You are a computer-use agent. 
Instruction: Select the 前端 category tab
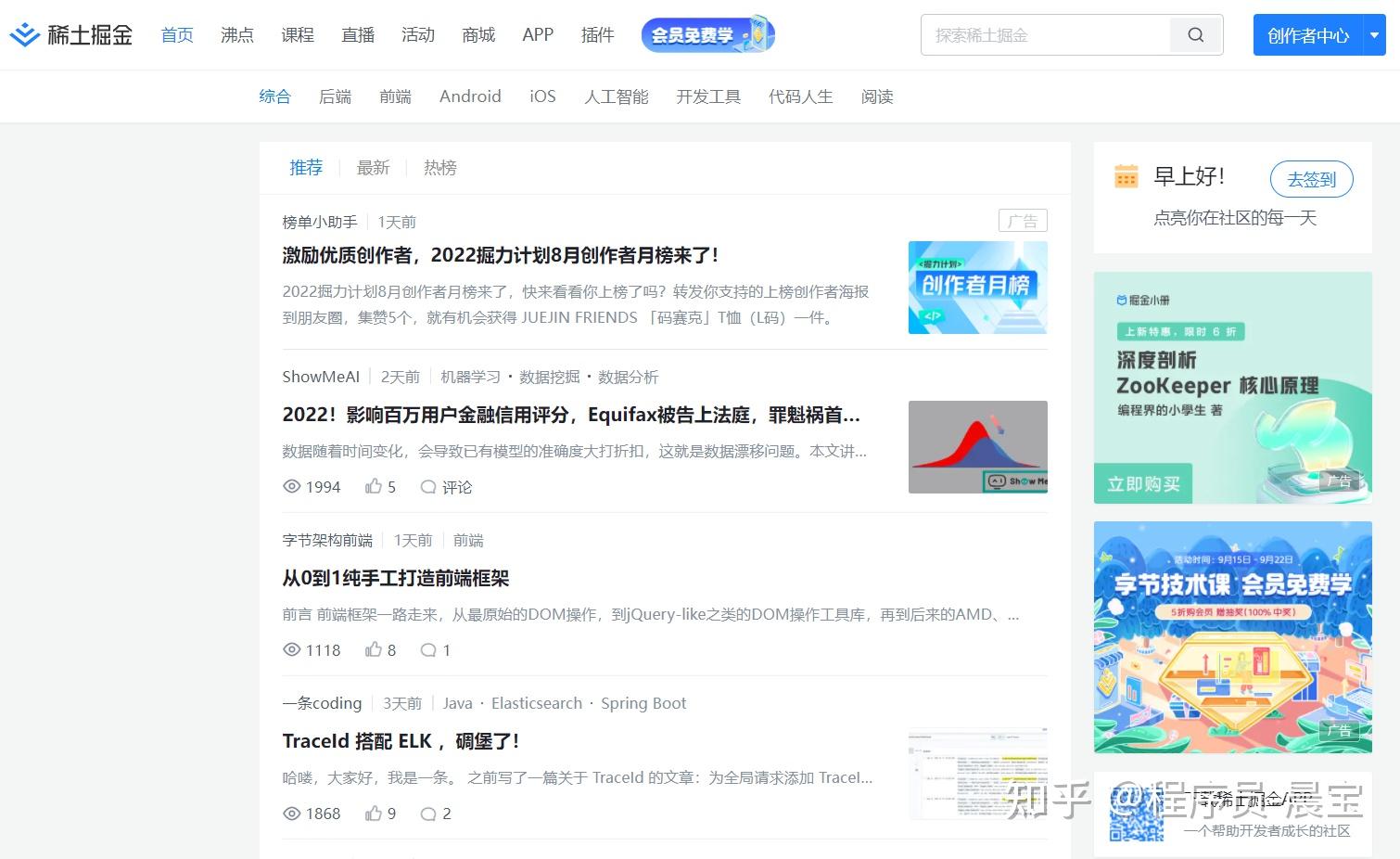tap(395, 96)
